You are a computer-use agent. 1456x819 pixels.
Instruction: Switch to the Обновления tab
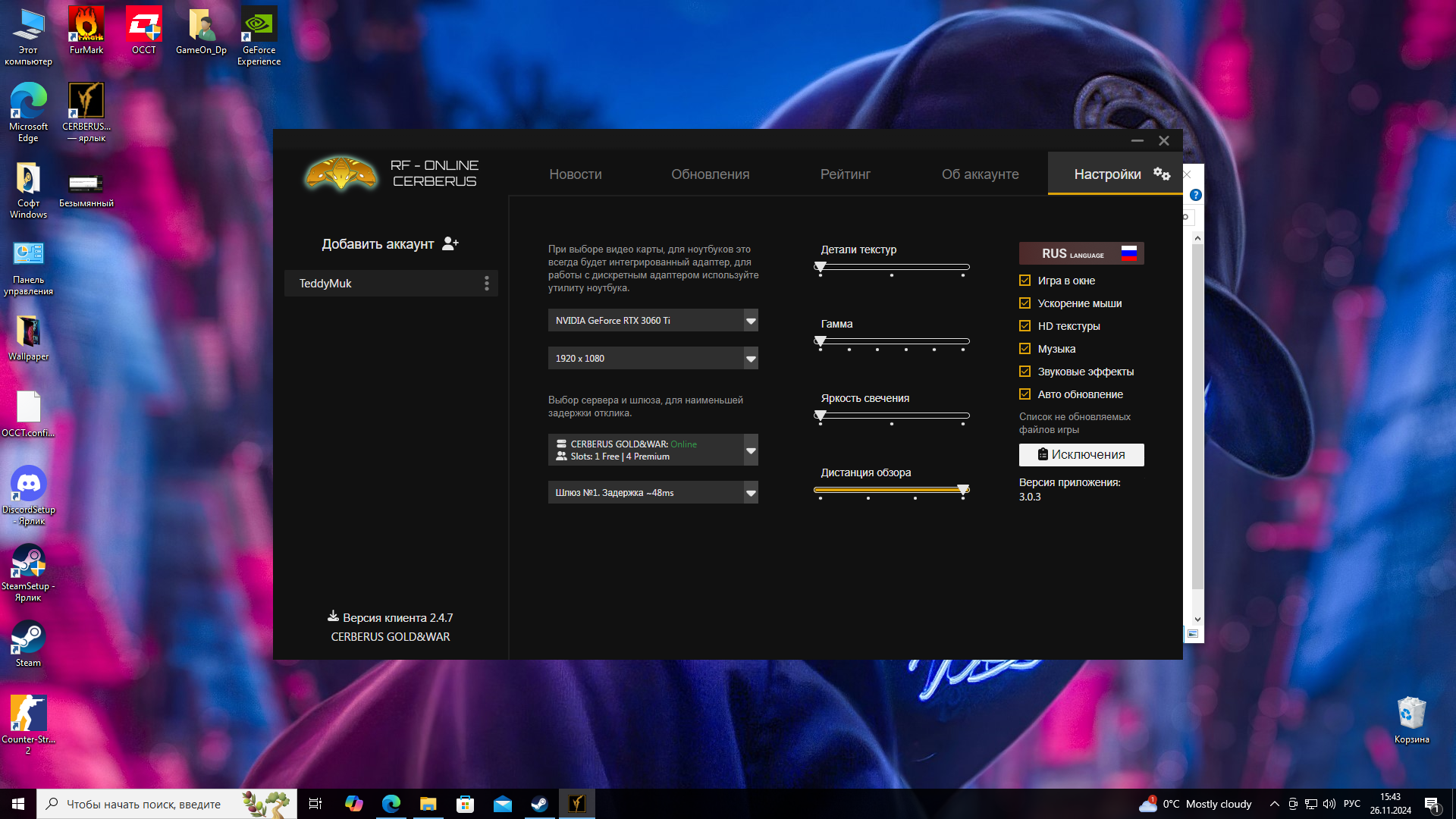pyautogui.click(x=710, y=174)
